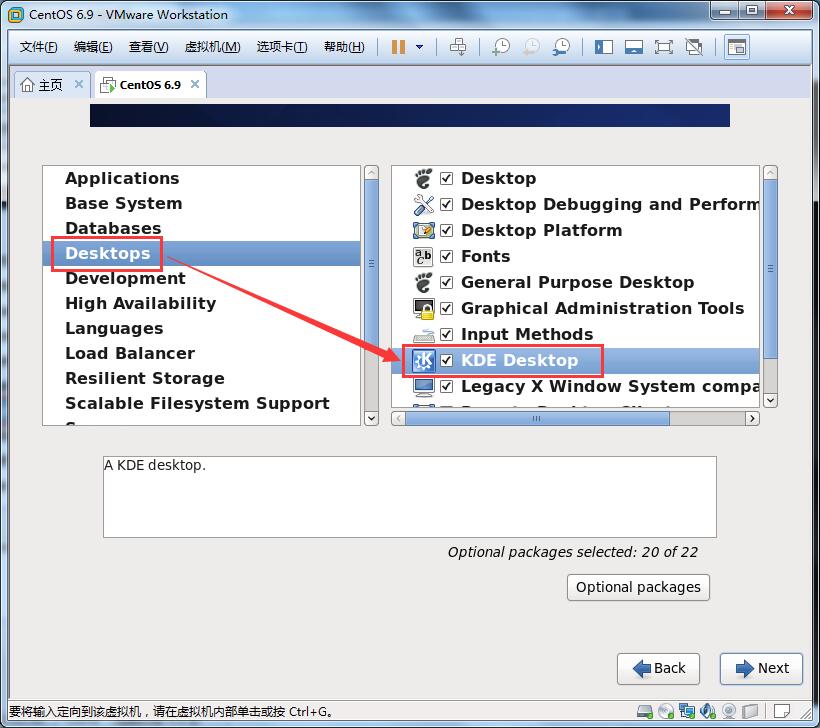
Task: Click the CD/DVD drive icon in the status bar
Action: point(666,711)
